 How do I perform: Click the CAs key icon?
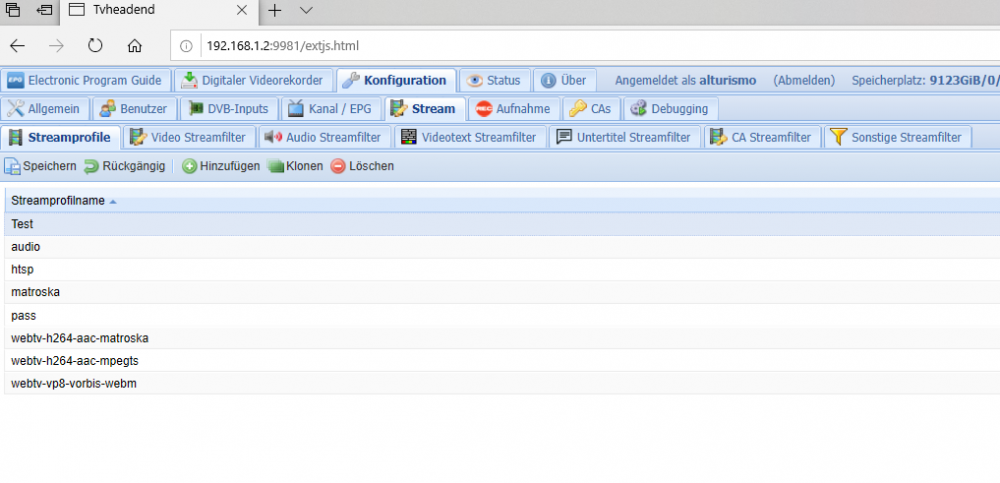pyautogui.click(x=578, y=108)
